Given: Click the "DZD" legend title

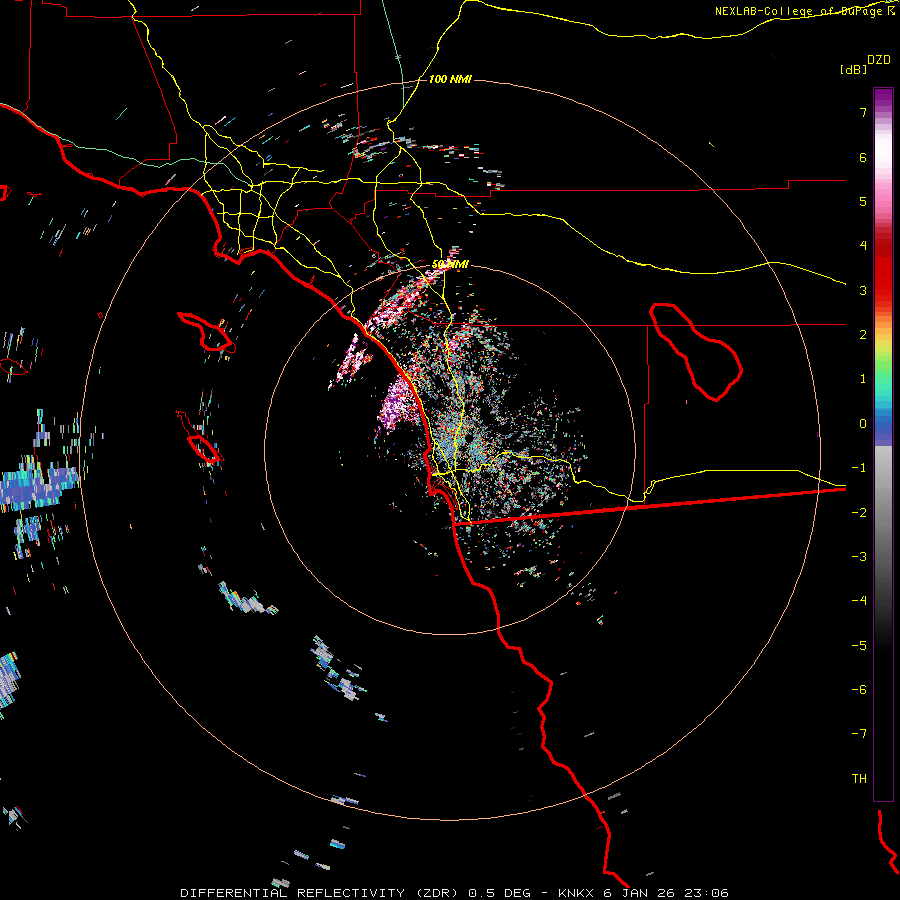Looking at the screenshot, I should point(879,60).
